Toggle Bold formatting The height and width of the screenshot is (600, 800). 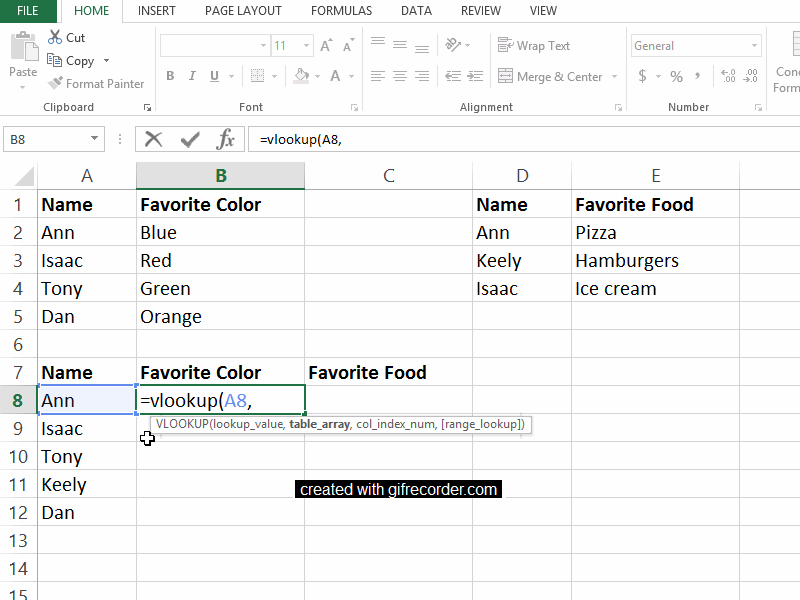click(x=170, y=76)
